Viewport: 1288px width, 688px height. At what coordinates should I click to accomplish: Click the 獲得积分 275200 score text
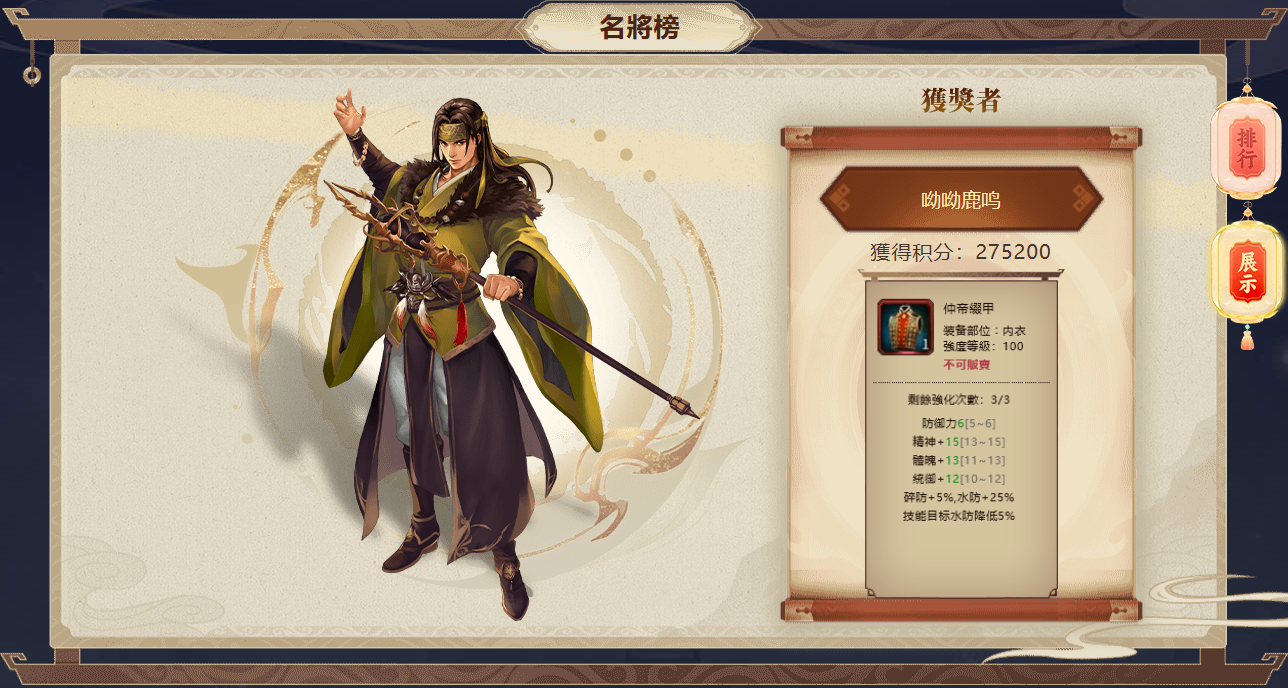pyautogui.click(x=961, y=252)
